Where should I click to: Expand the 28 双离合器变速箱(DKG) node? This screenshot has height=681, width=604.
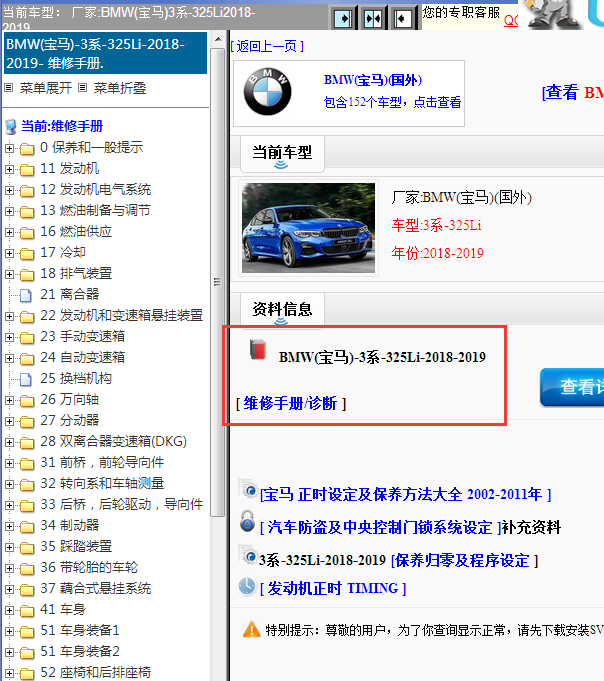click(x=9, y=442)
